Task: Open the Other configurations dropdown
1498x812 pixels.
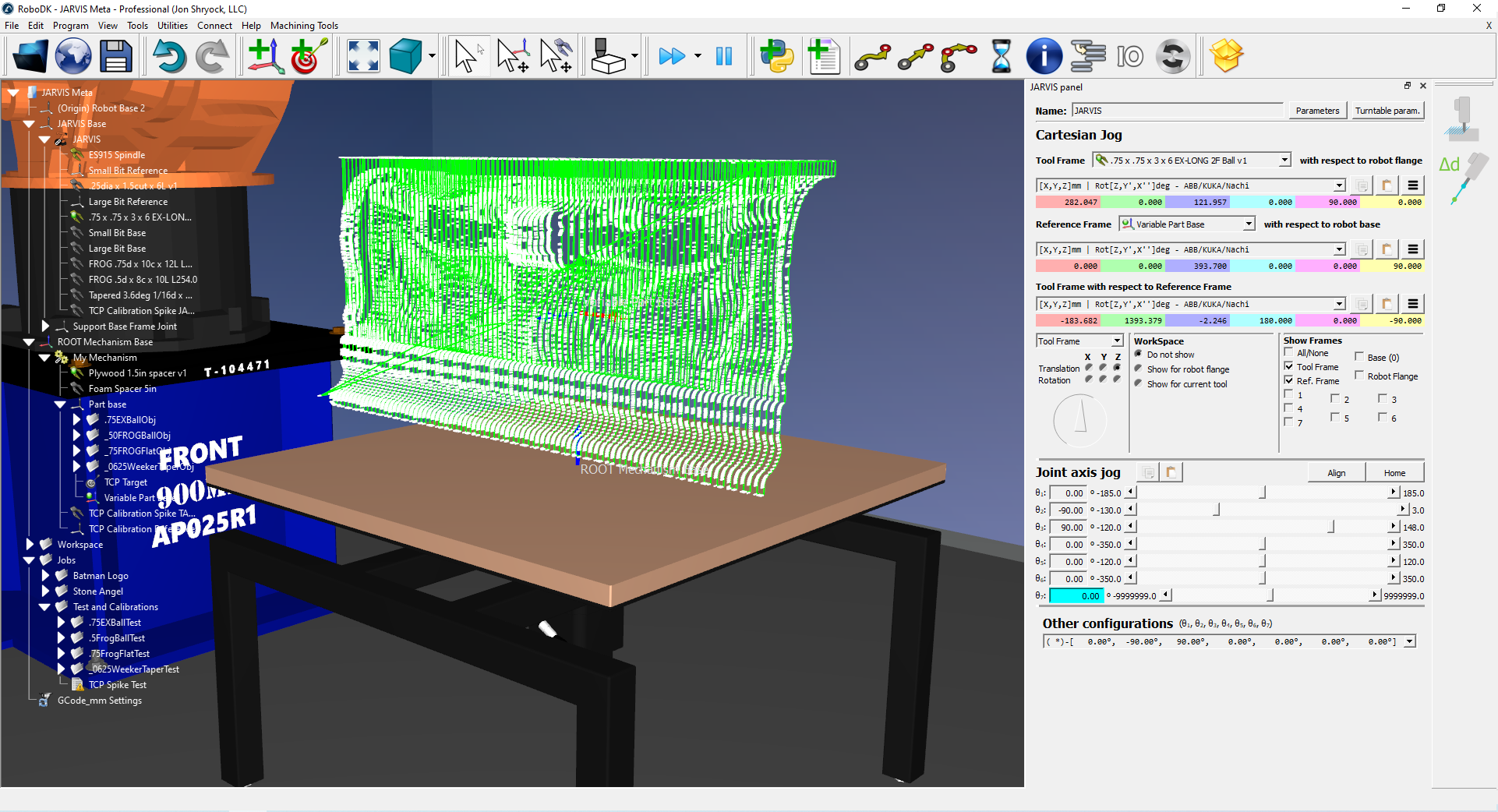Action: 1409,642
